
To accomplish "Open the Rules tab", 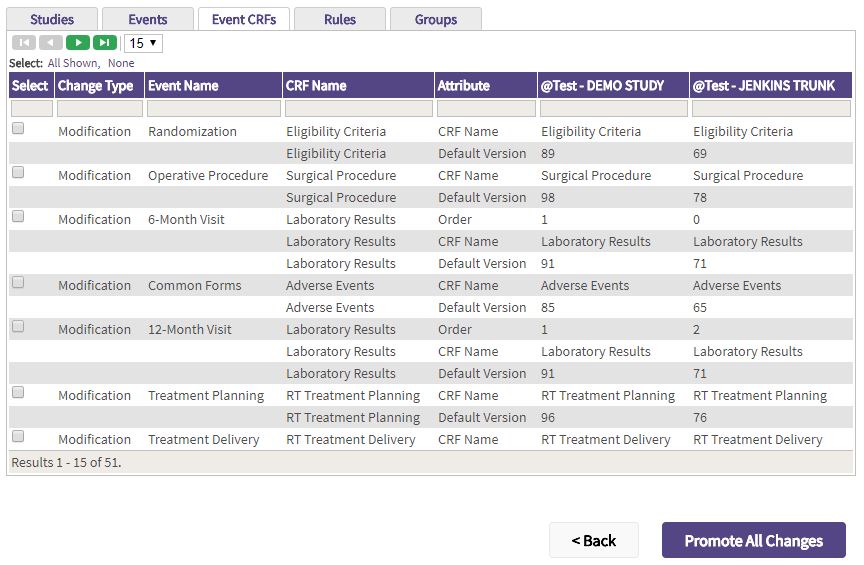I will (x=340, y=19).
